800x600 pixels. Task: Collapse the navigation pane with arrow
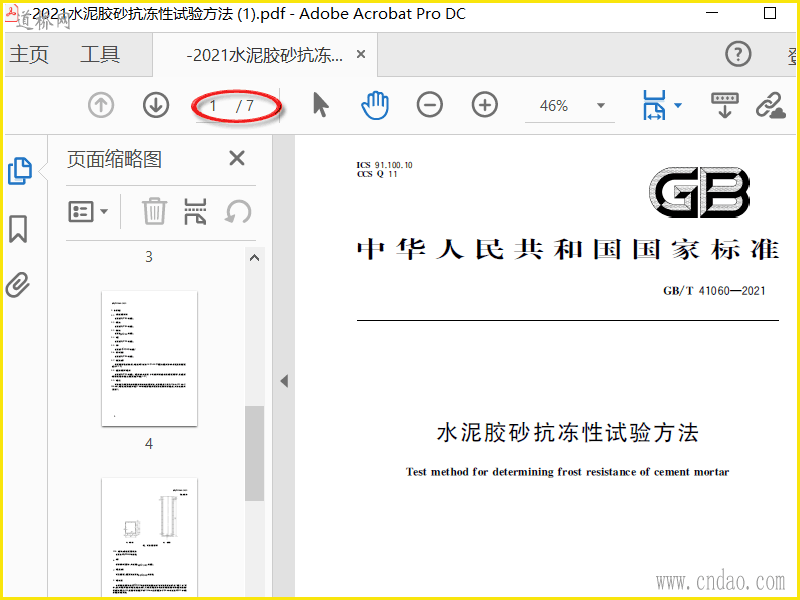(284, 381)
